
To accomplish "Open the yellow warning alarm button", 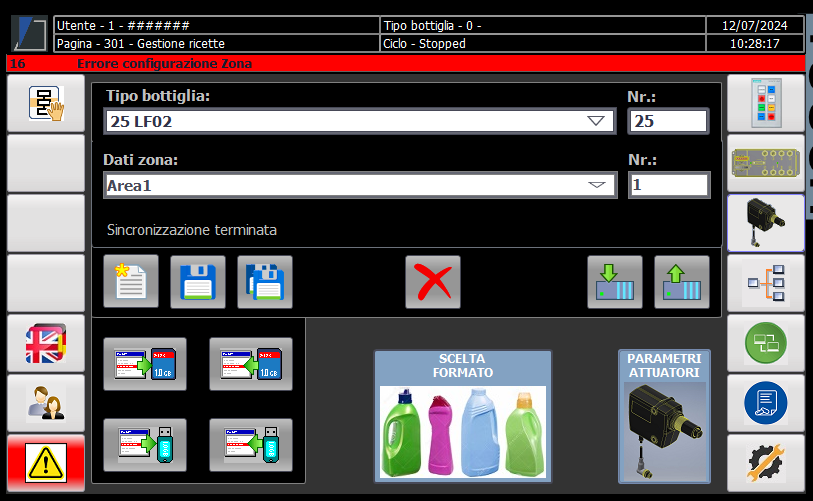I will (x=46, y=463).
